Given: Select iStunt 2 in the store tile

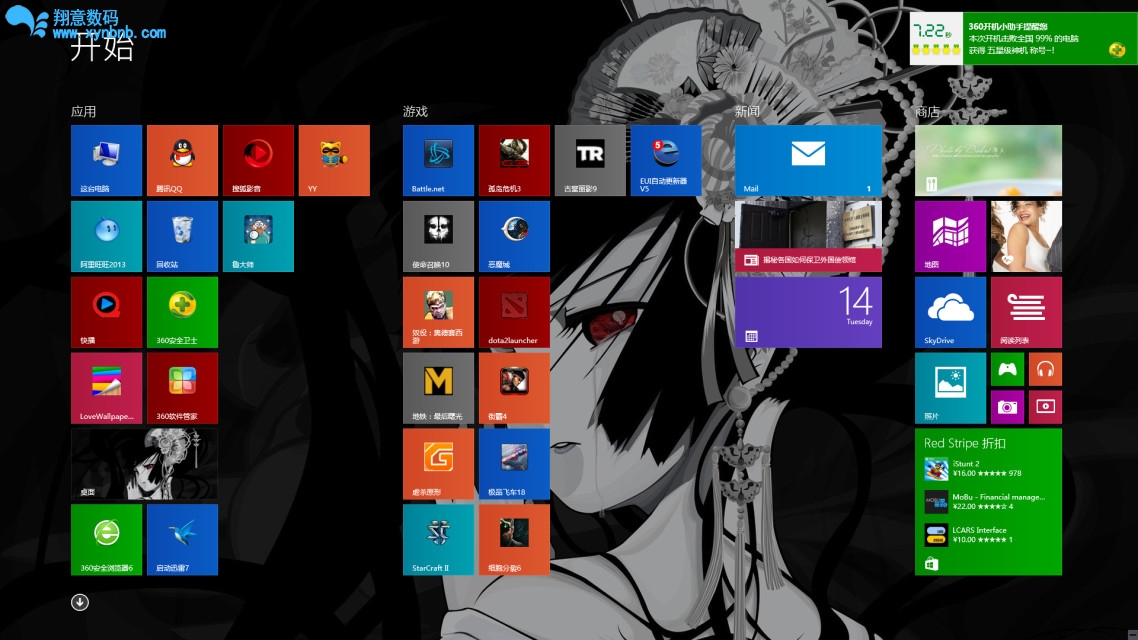Looking at the screenshot, I should tap(985, 469).
